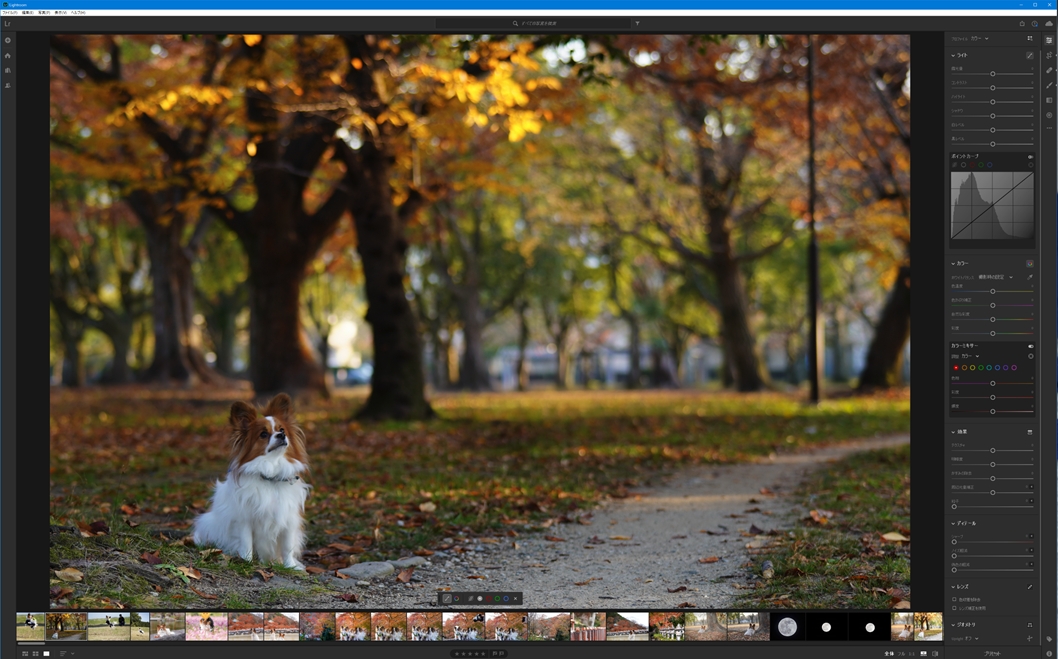
Task: Collapse the ライト (Light) section
Action: 953,55
